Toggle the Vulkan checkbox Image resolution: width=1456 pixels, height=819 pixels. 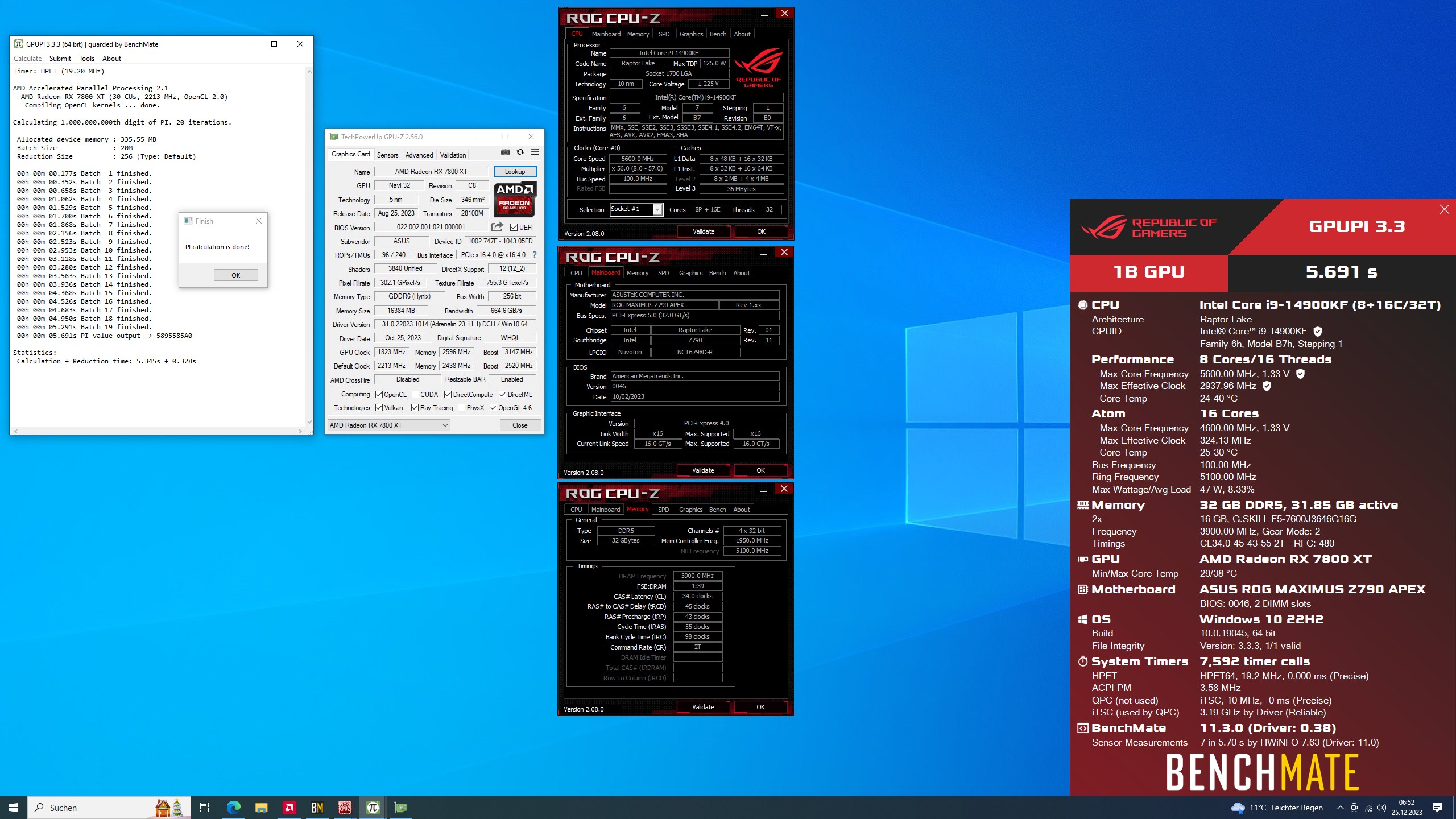(x=379, y=407)
